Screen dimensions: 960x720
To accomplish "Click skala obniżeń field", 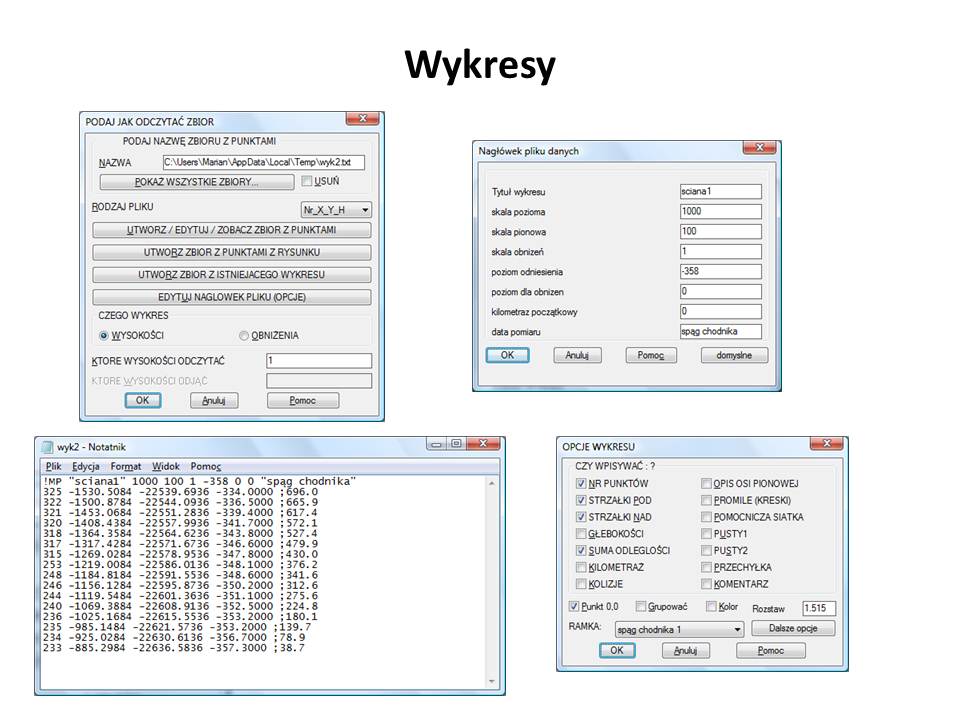I will [721, 252].
